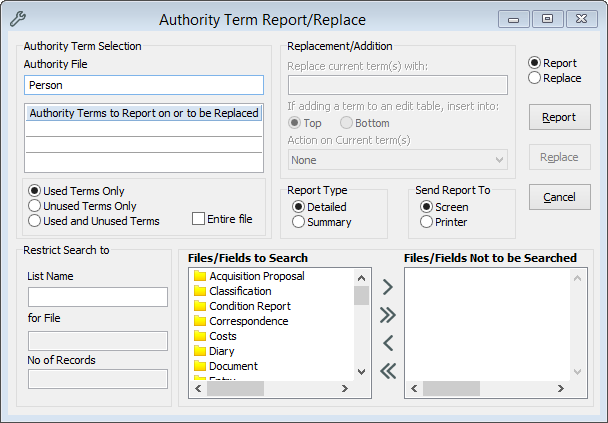This screenshot has height=423, width=608.
Task: Select Document in search list
Action: click(x=233, y=366)
